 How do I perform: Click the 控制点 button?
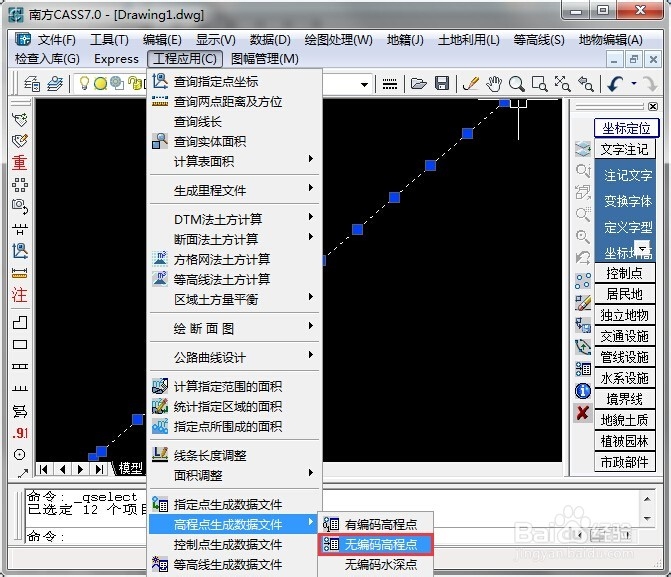click(x=624, y=273)
